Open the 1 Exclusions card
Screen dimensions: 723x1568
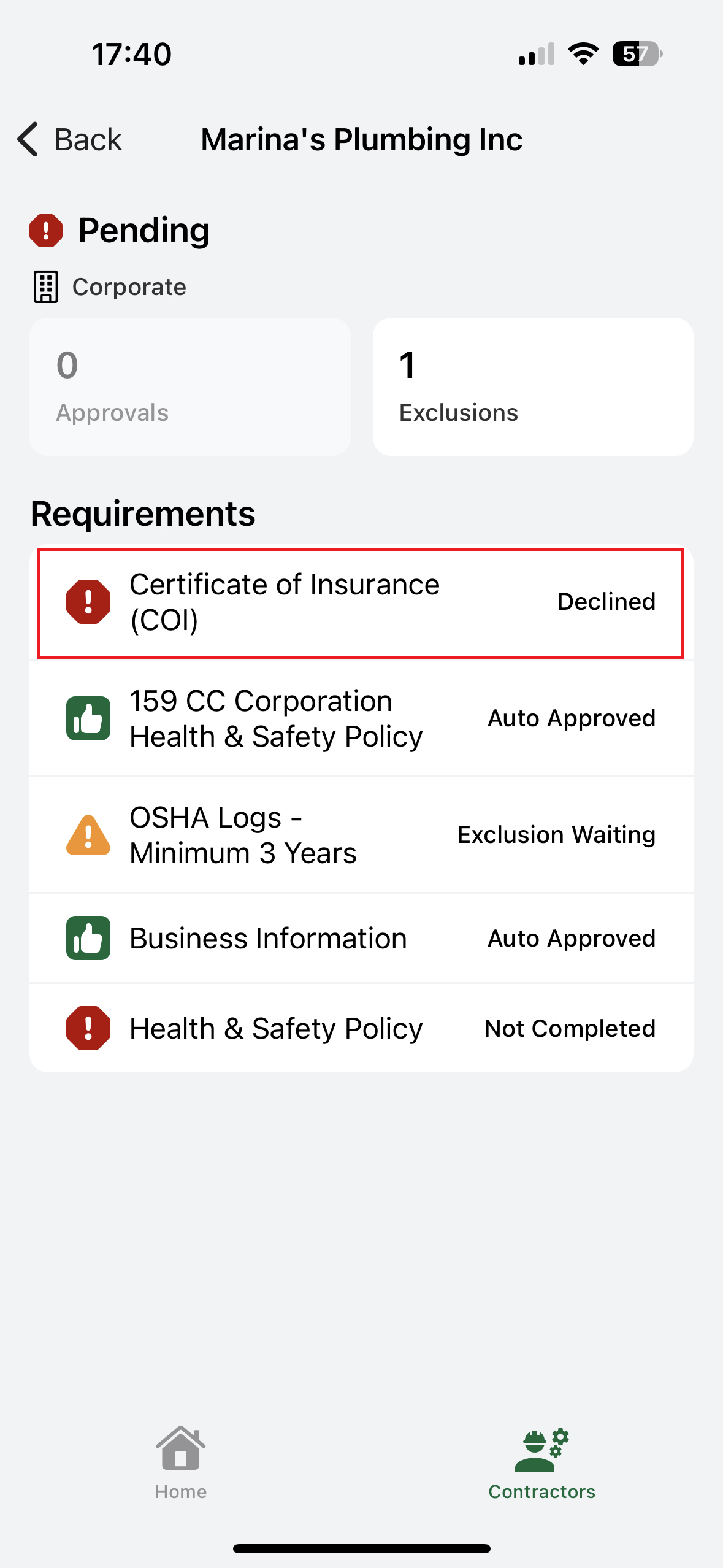[x=533, y=386]
